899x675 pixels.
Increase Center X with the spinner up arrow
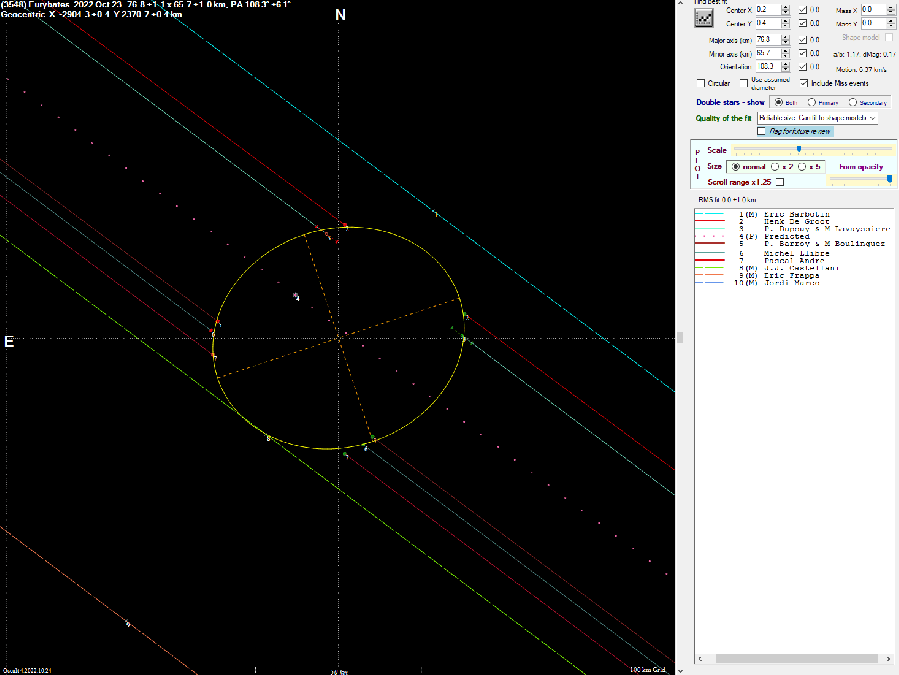[785, 6]
